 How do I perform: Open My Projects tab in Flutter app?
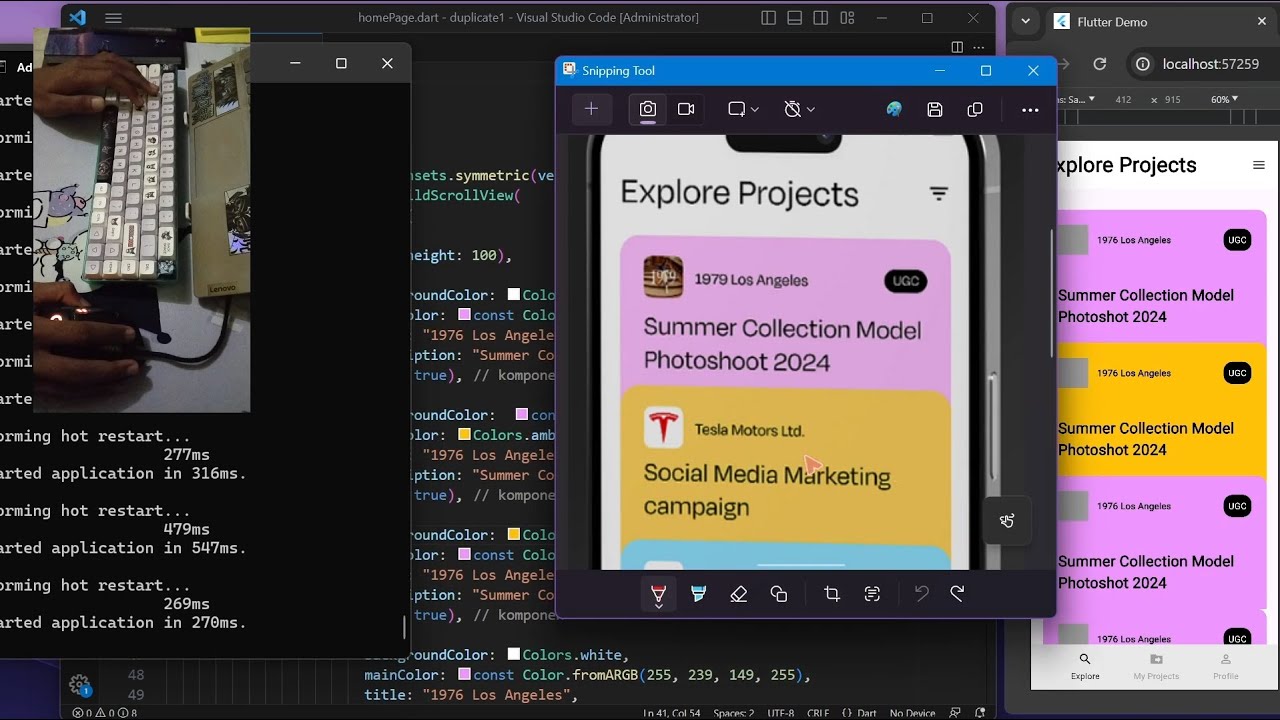[x=1156, y=667]
